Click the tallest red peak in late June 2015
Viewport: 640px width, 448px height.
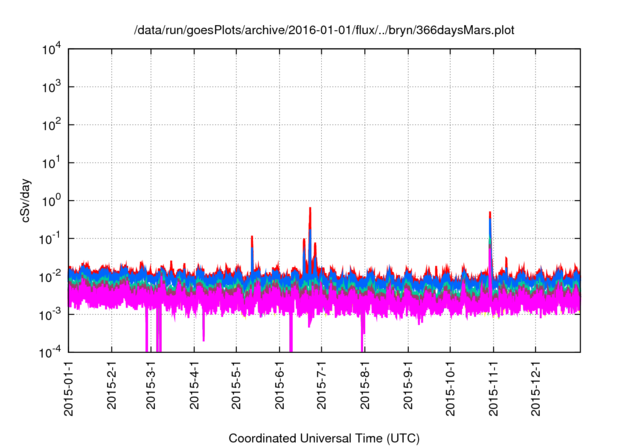click(x=310, y=210)
